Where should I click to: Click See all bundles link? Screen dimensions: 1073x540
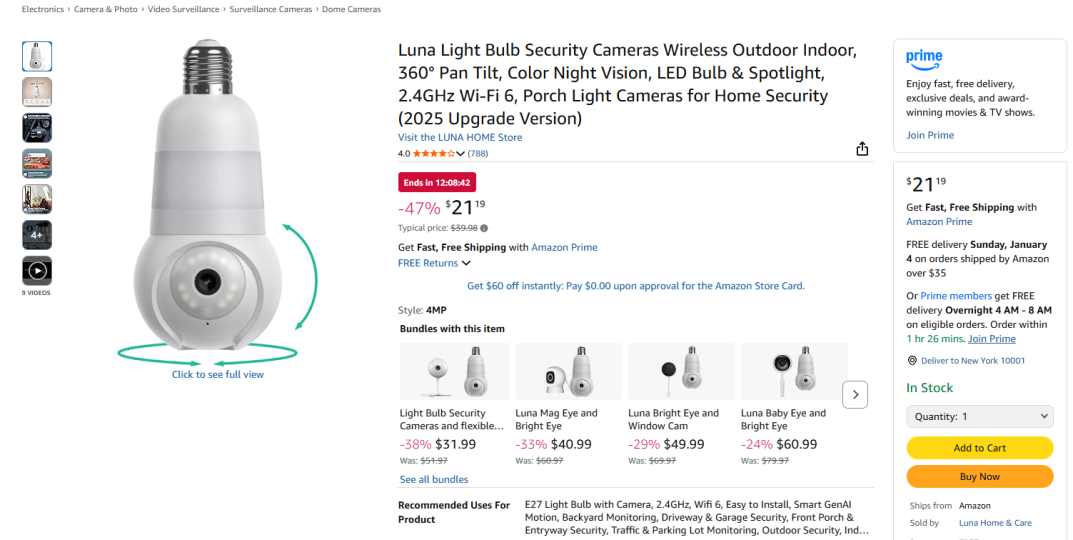434,480
